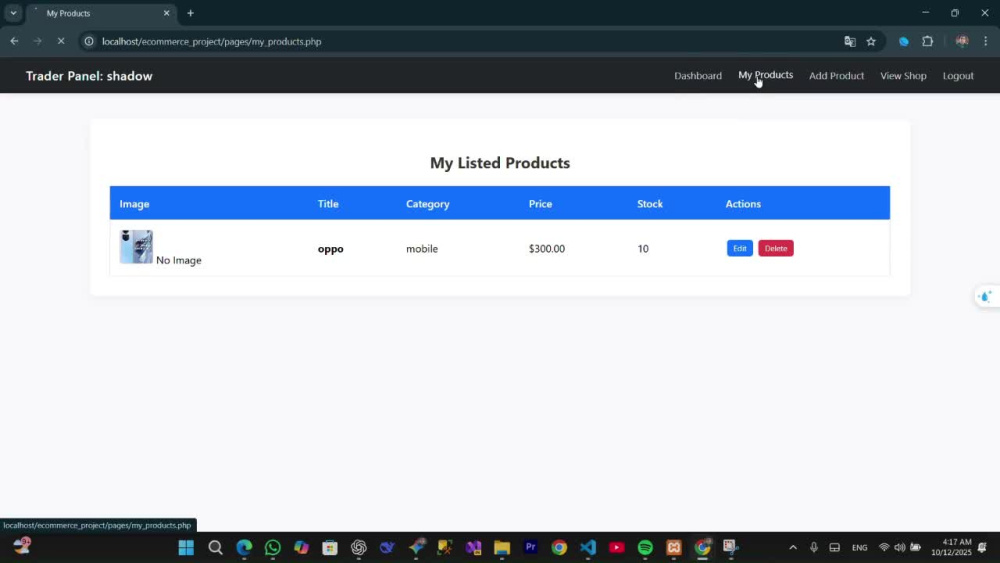Click the Image column header
This screenshot has height=563, width=1000.
[134, 204]
